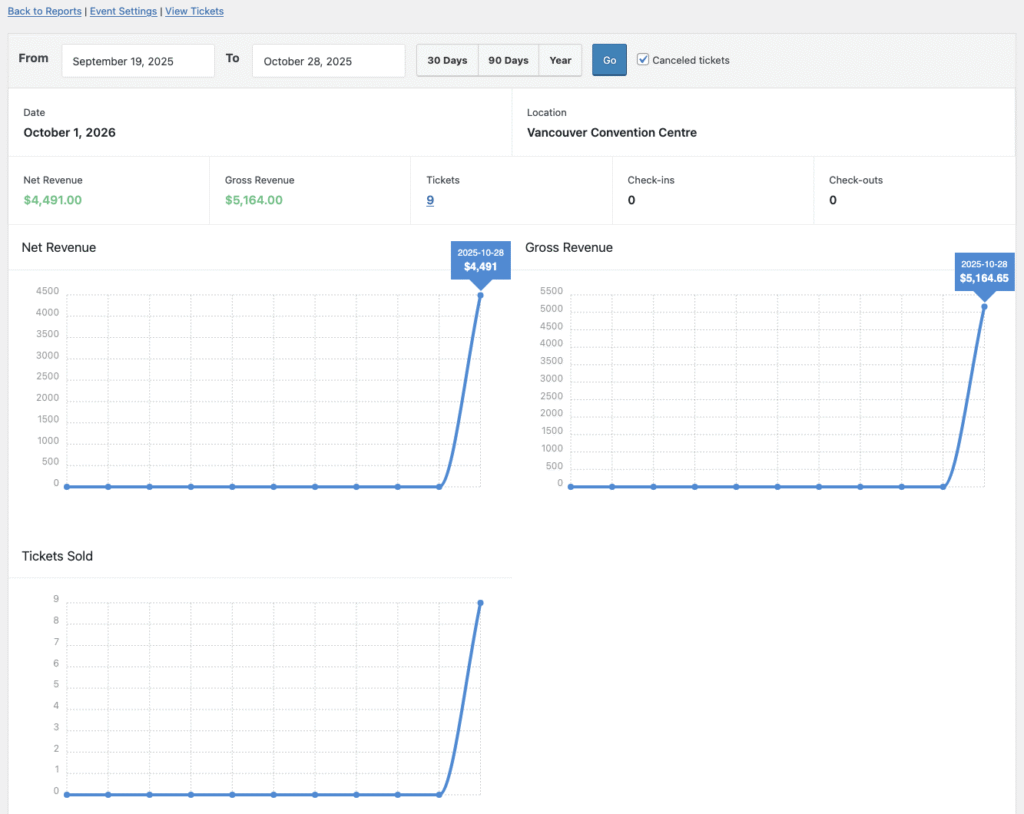The image size is (1024, 814).
Task: Click the $4,491 tooltip on Net Revenue chart
Action: click(x=480, y=260)
